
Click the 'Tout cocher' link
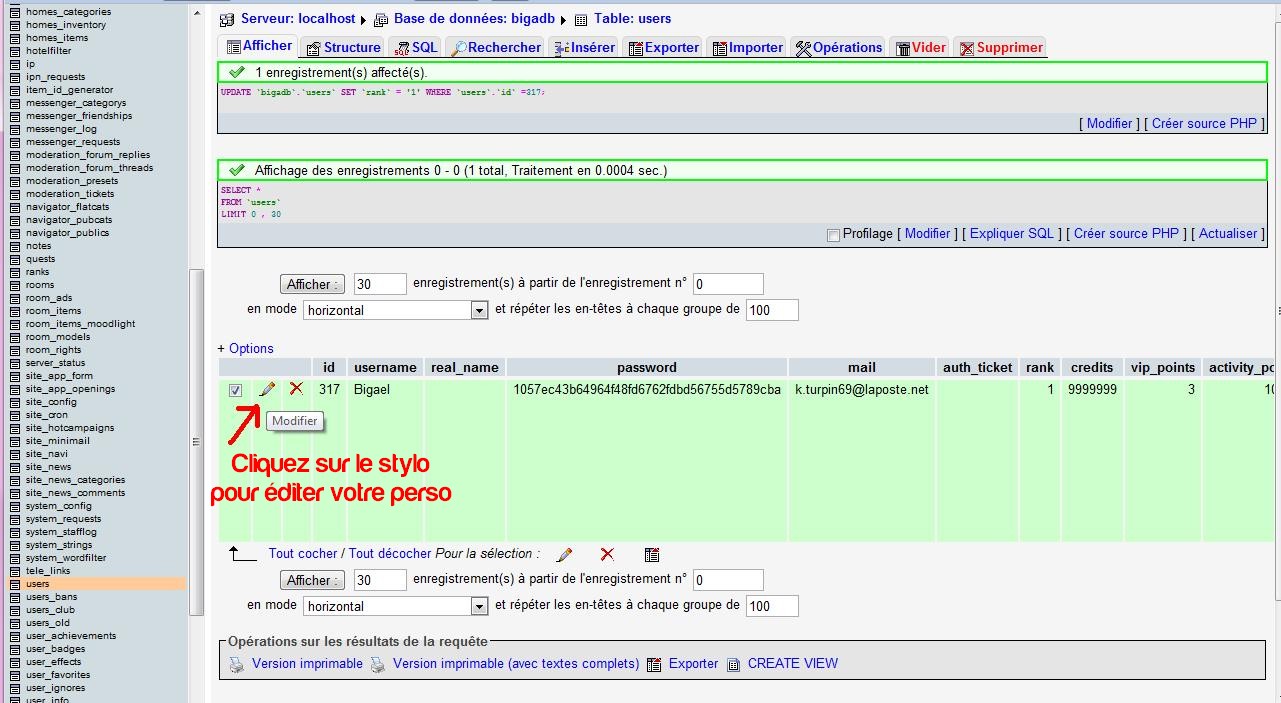[x=303, y=553]
